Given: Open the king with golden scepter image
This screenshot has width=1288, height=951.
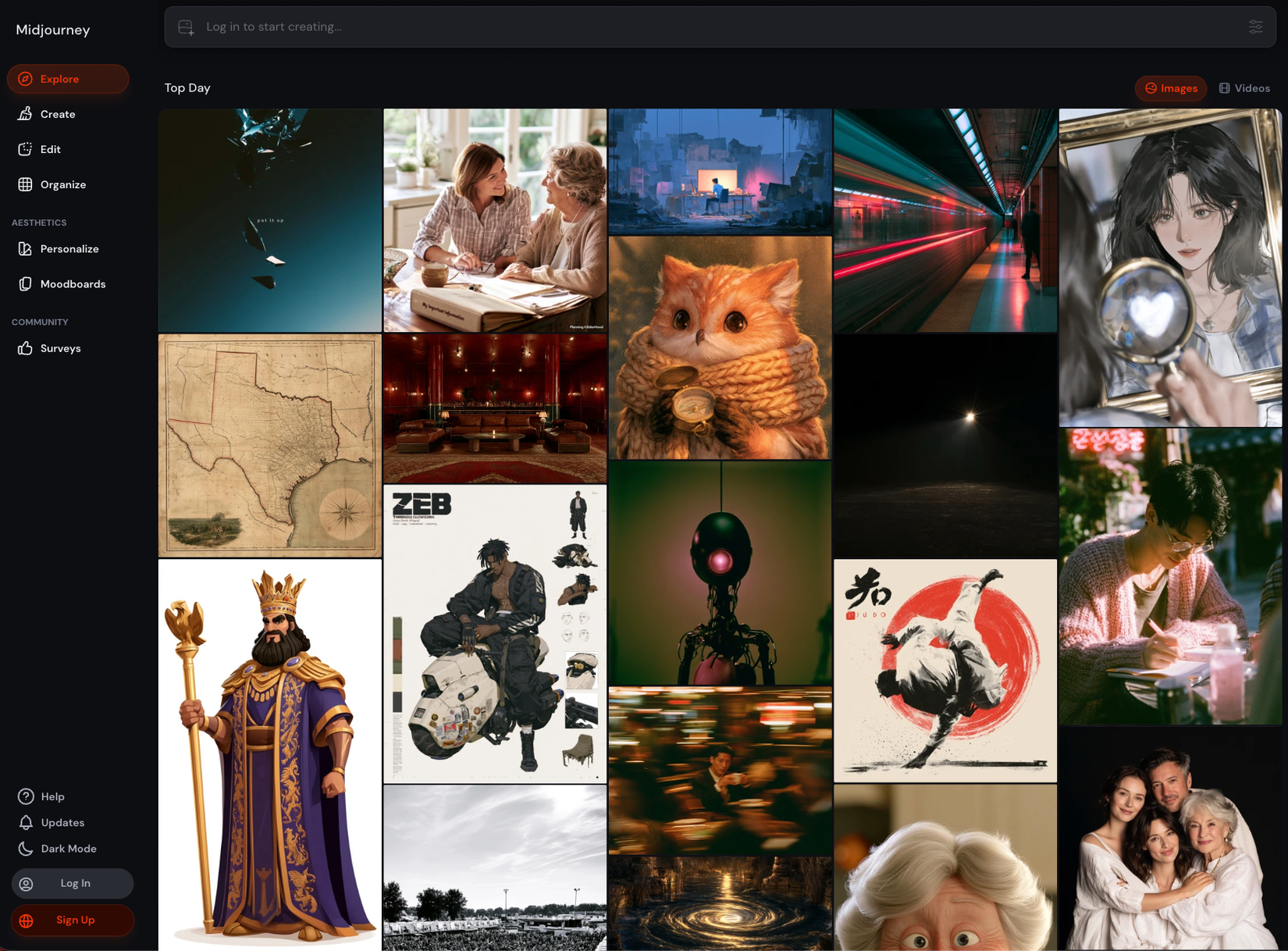Looking at the screenshot, I should point(270,755).
